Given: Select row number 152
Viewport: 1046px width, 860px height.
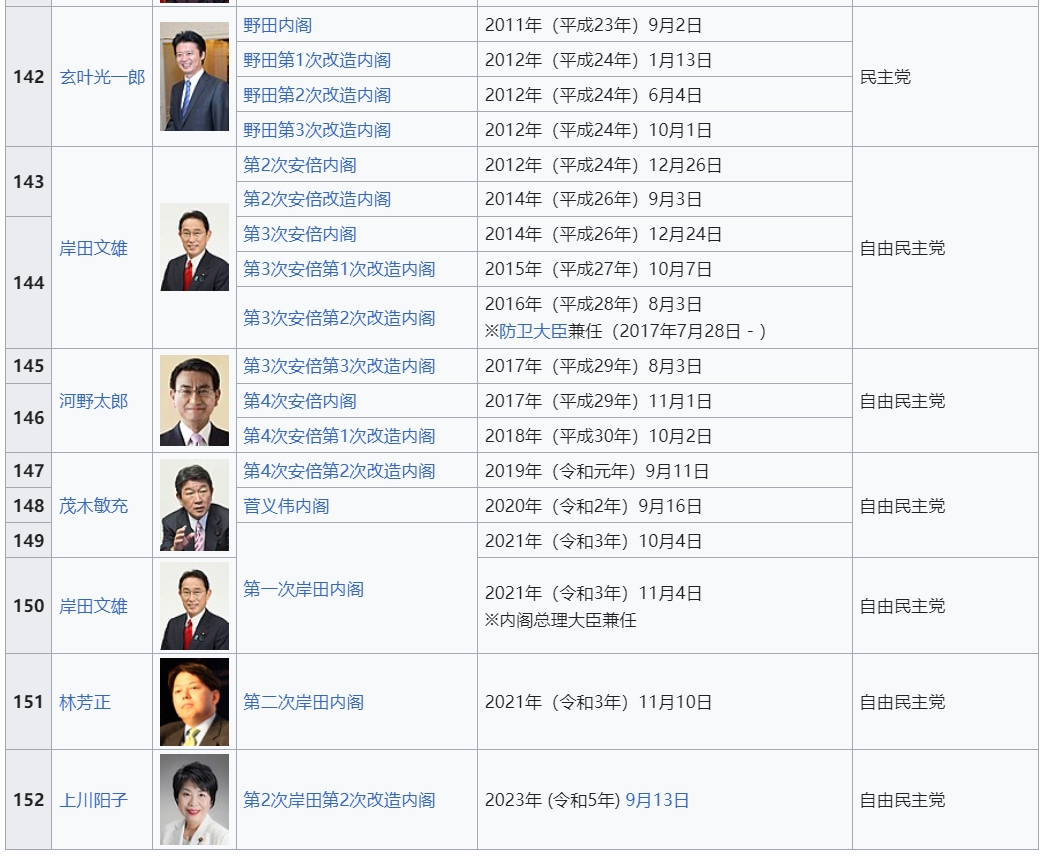Looking at the screenshot, I should 29,799.
